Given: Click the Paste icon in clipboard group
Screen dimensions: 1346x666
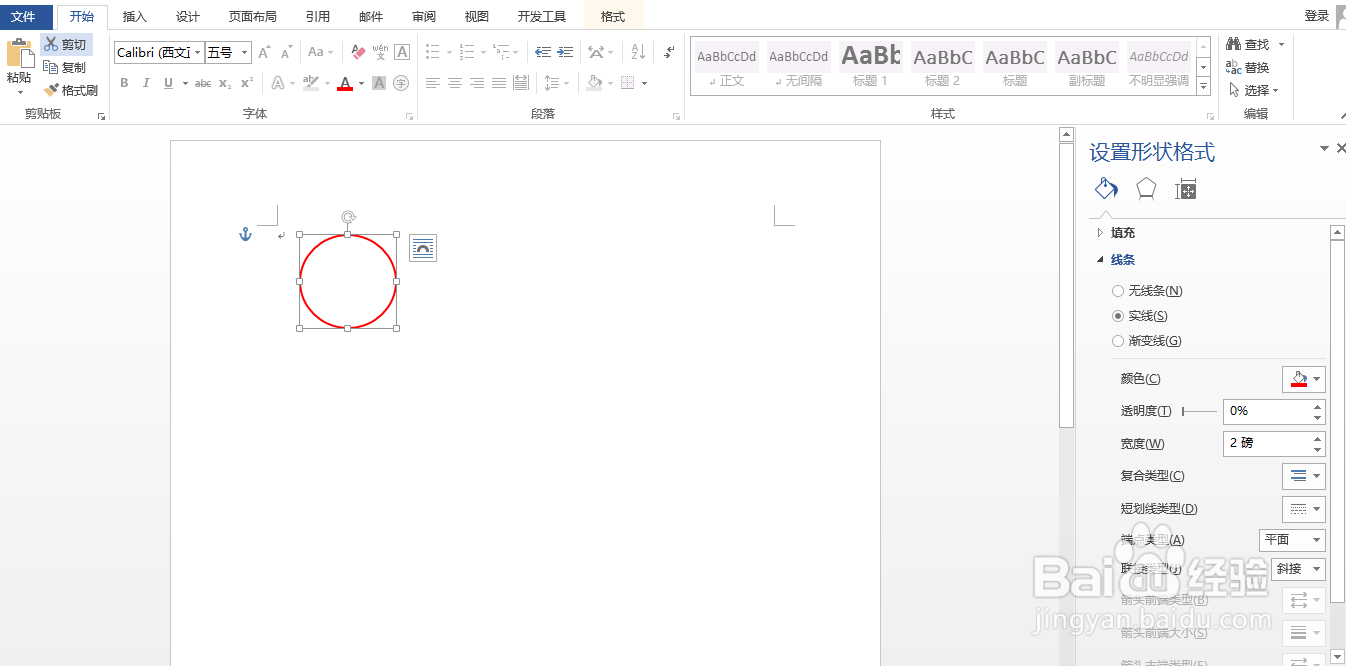Looking at the screenshot, I should (19, 55).
